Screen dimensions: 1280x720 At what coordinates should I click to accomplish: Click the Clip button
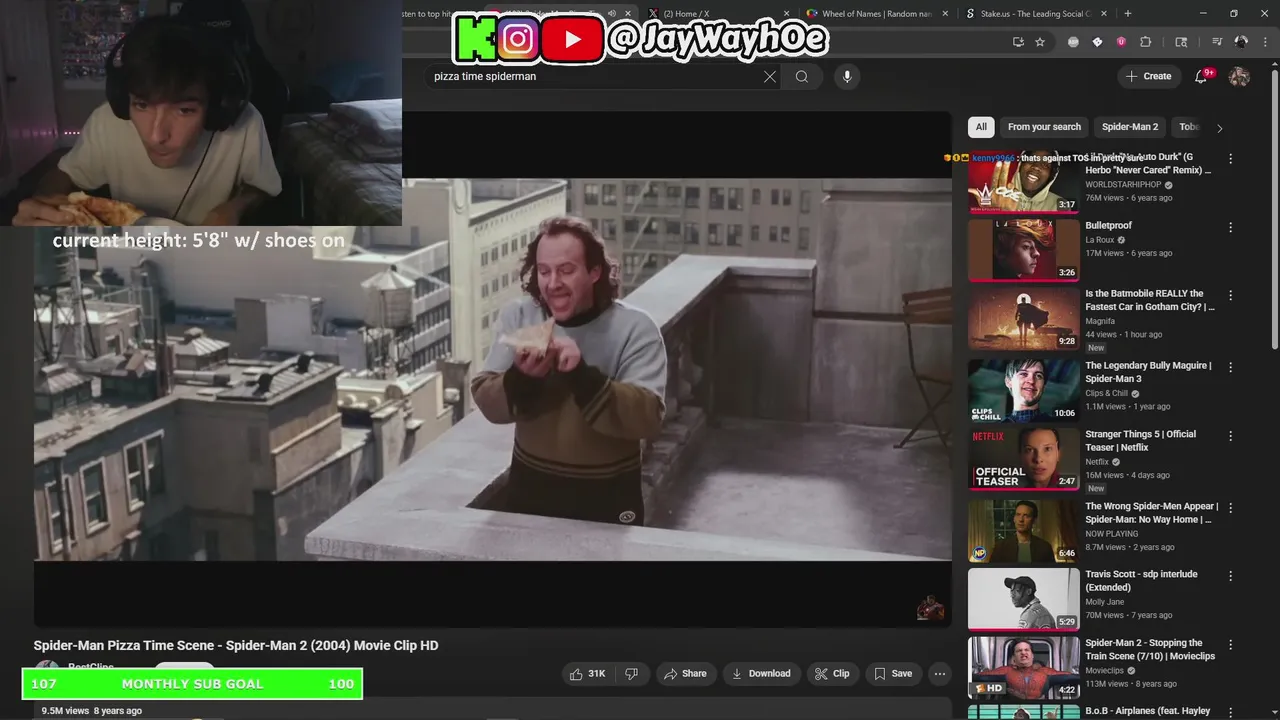pos(832,674)
